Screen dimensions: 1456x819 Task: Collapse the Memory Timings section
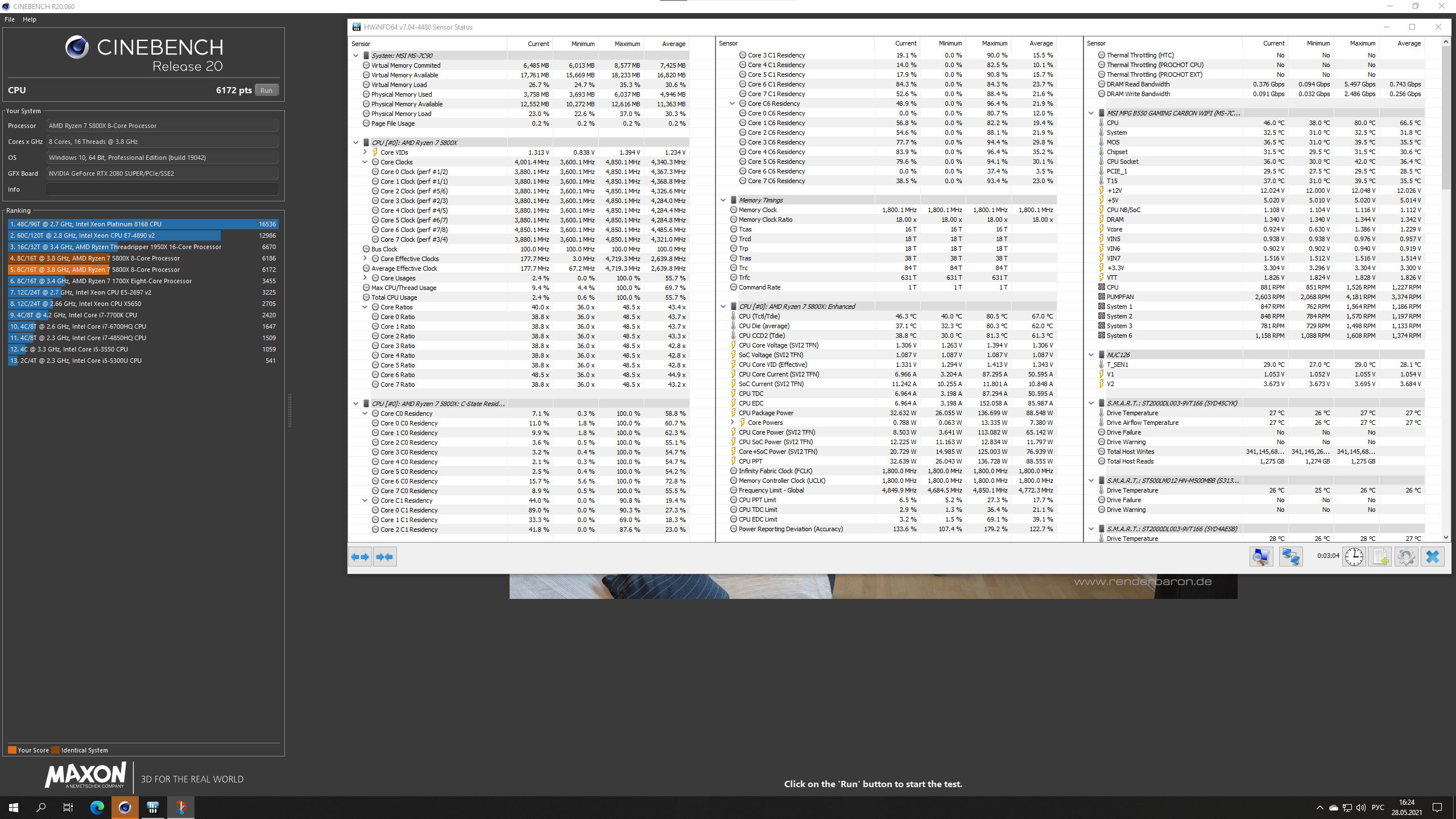click(x=723, y=200)
